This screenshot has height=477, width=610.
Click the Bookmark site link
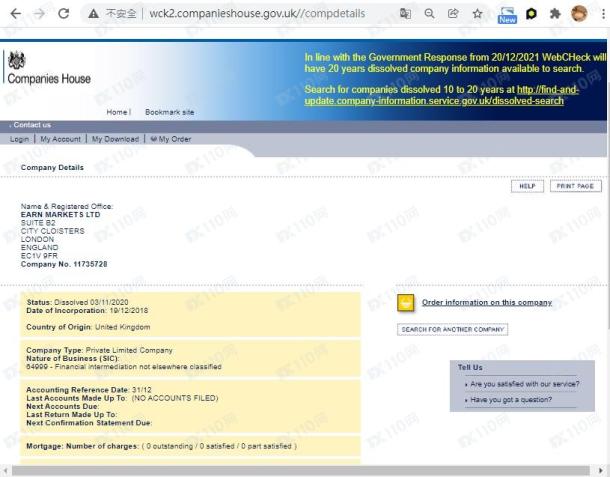tap(170, 112)
